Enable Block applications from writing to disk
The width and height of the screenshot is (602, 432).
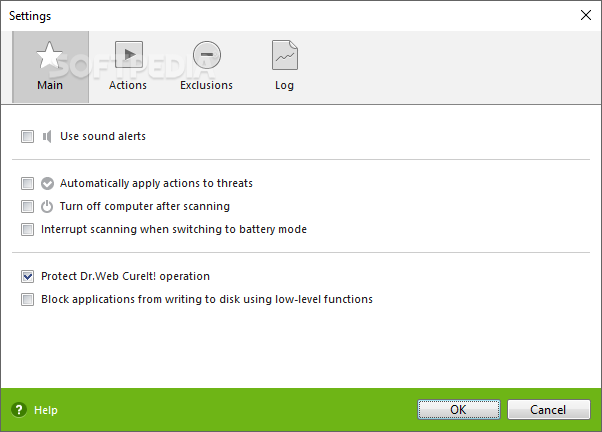pos(27,299)
